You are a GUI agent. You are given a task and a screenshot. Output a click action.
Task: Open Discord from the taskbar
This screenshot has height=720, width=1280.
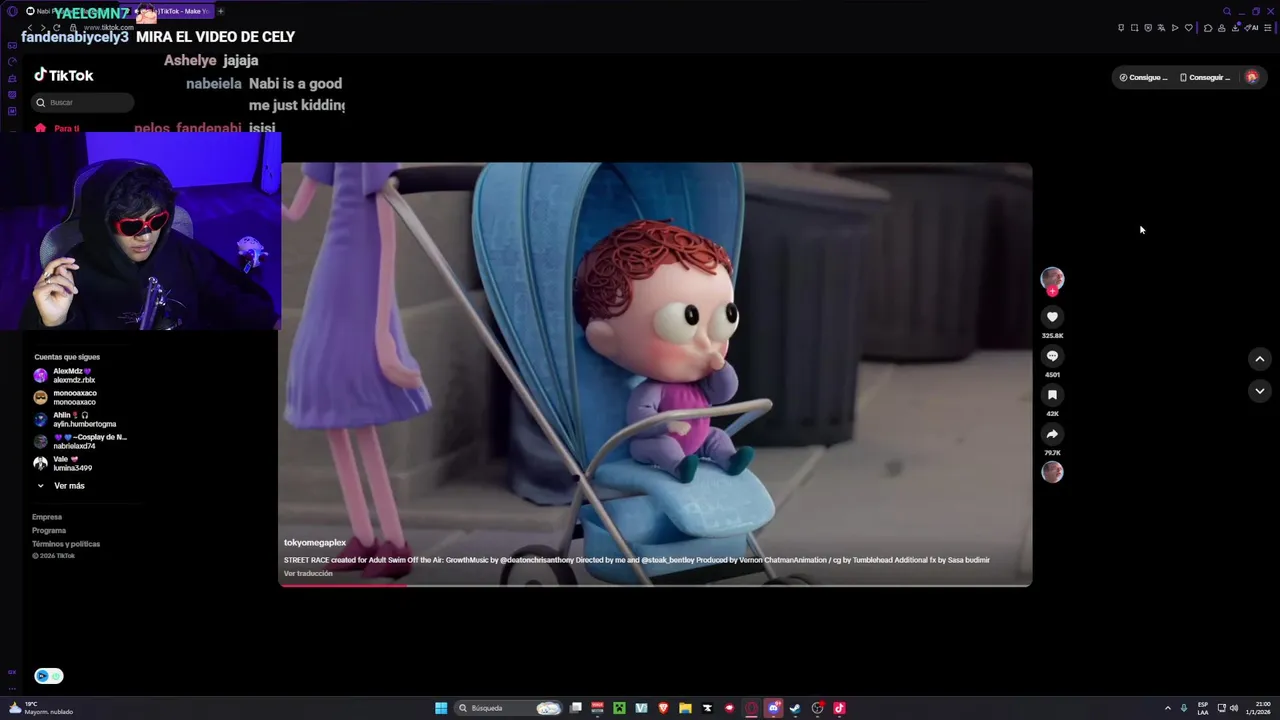tap(773, 708)
